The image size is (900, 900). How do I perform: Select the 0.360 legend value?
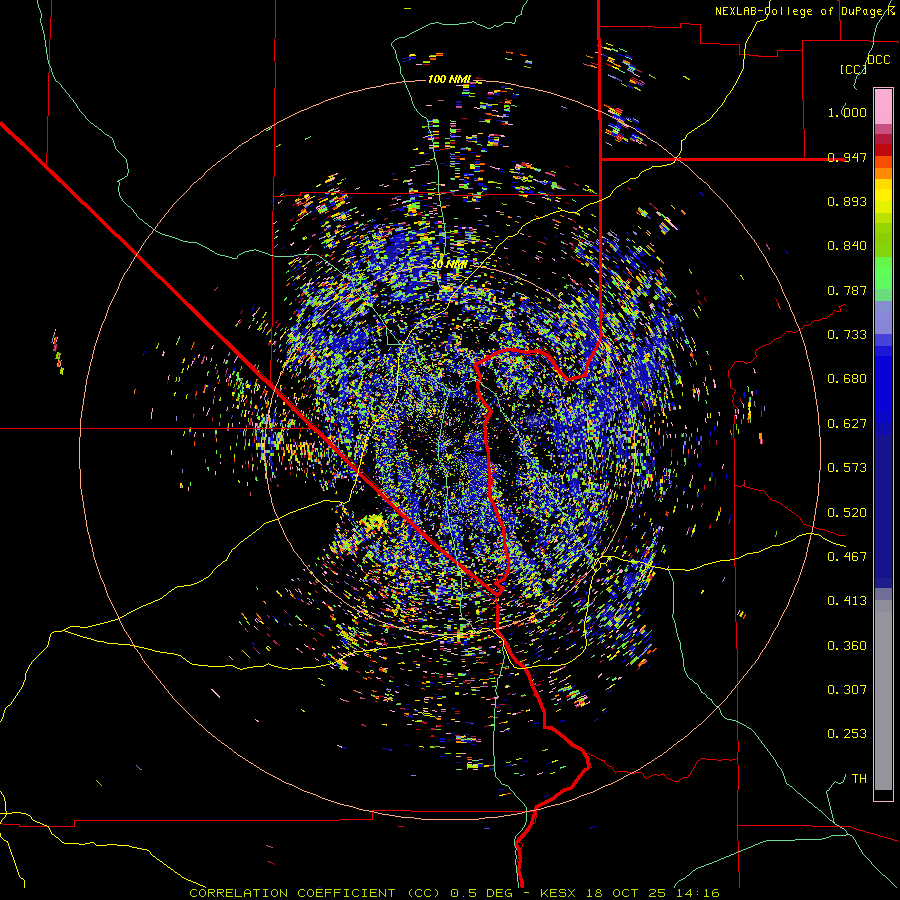pos(847,646)
